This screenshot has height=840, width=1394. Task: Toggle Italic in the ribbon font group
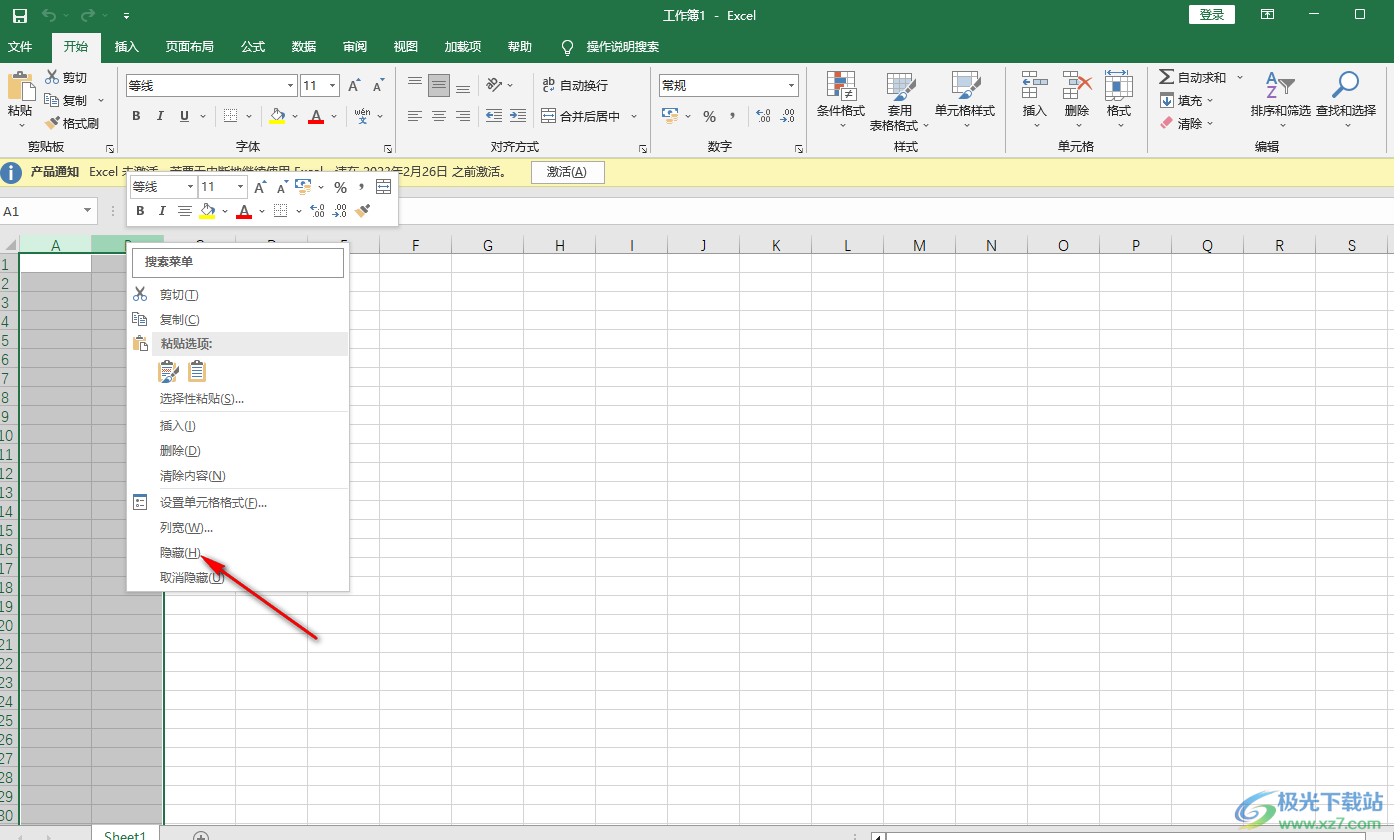[x=161, y=116]
